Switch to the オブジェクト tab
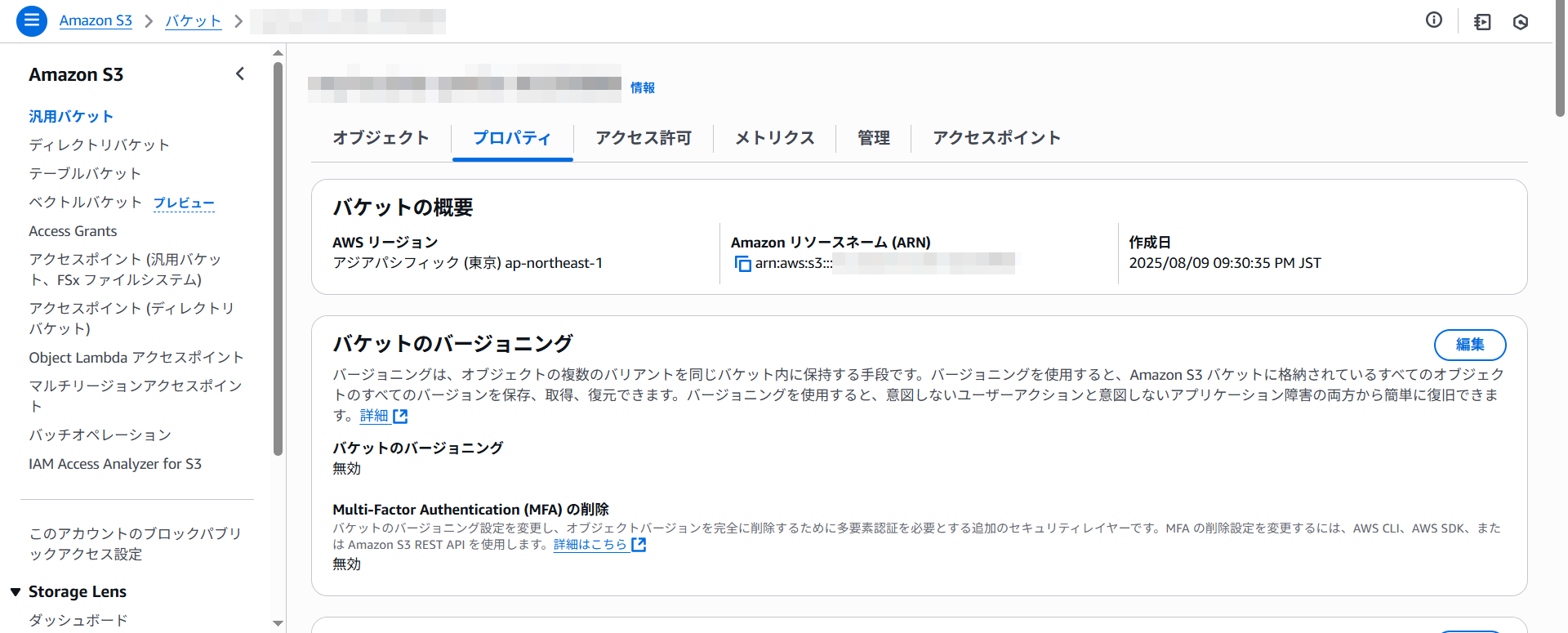 381,138
